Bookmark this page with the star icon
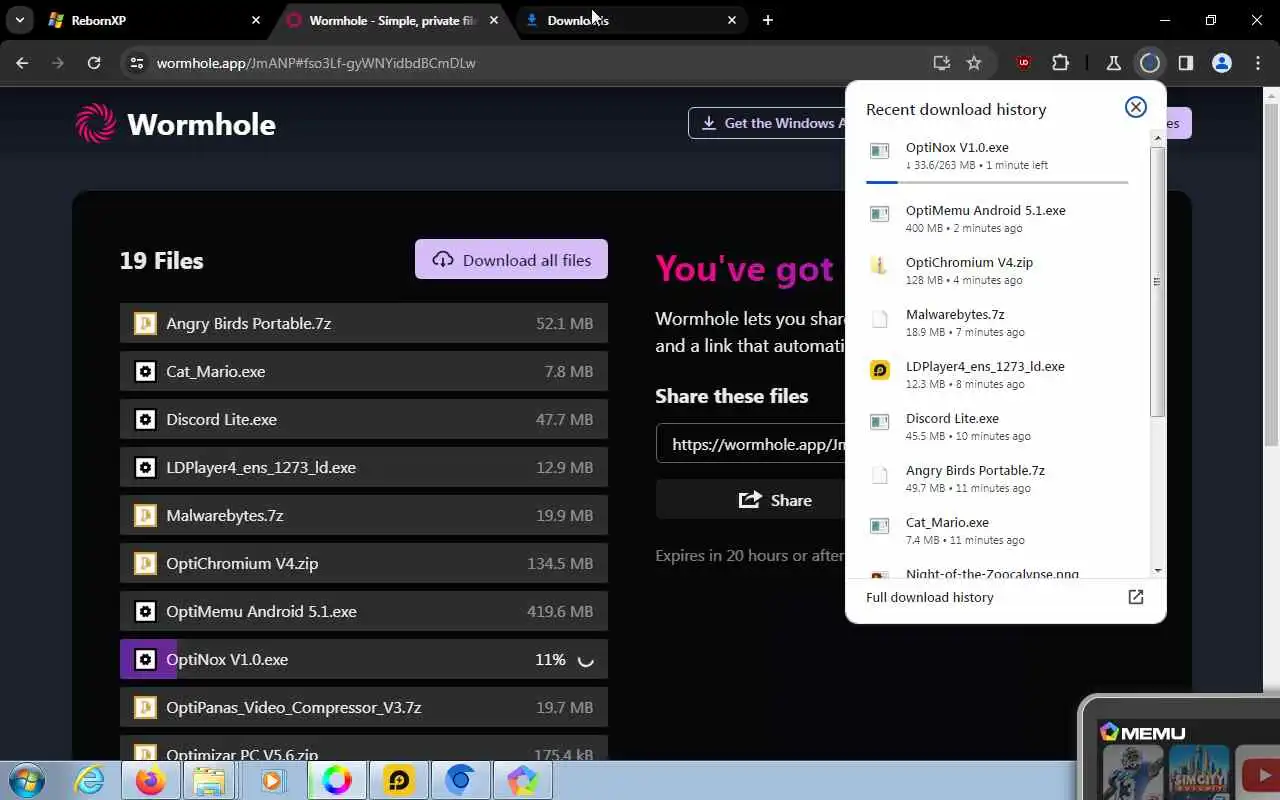Image resolution: width=1280 pixels, height=800 pixels. click(974, 63)
